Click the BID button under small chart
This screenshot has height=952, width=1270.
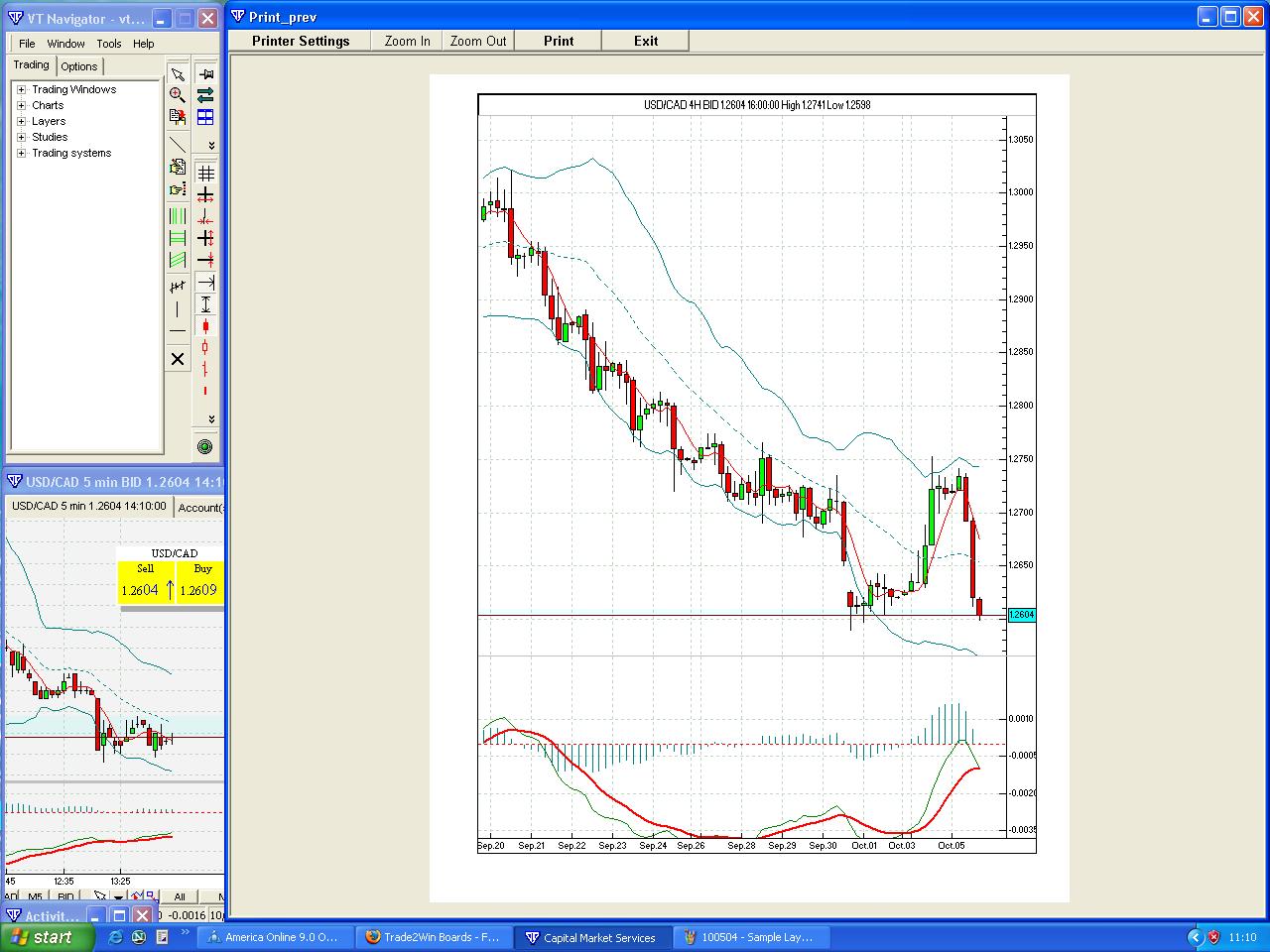(x=65, y=896)
